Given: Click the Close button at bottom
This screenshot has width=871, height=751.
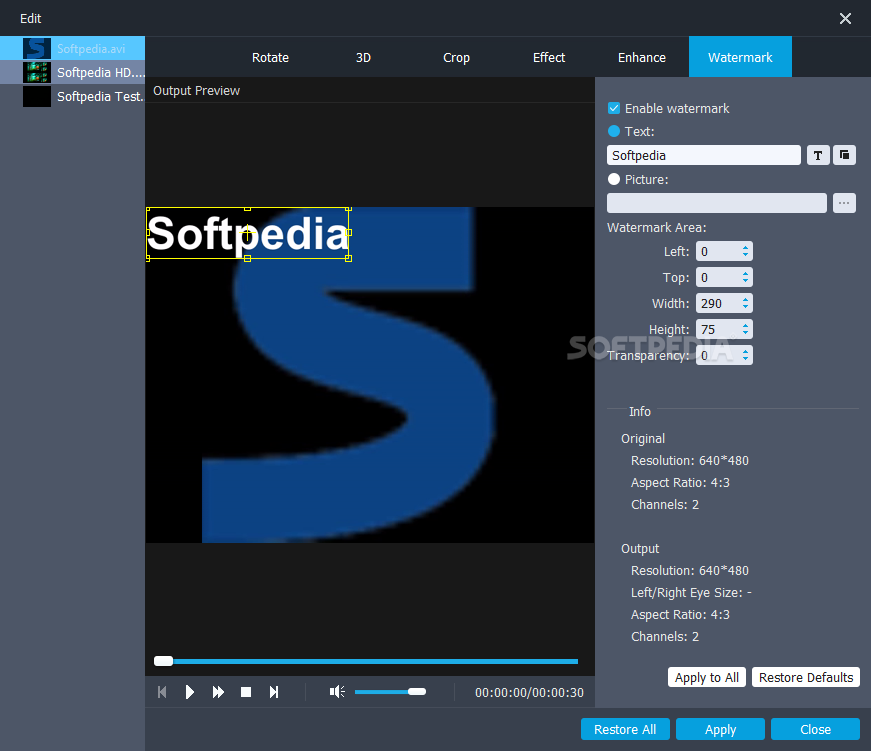Looking at the screenshot, I should (x=815, y=729).
